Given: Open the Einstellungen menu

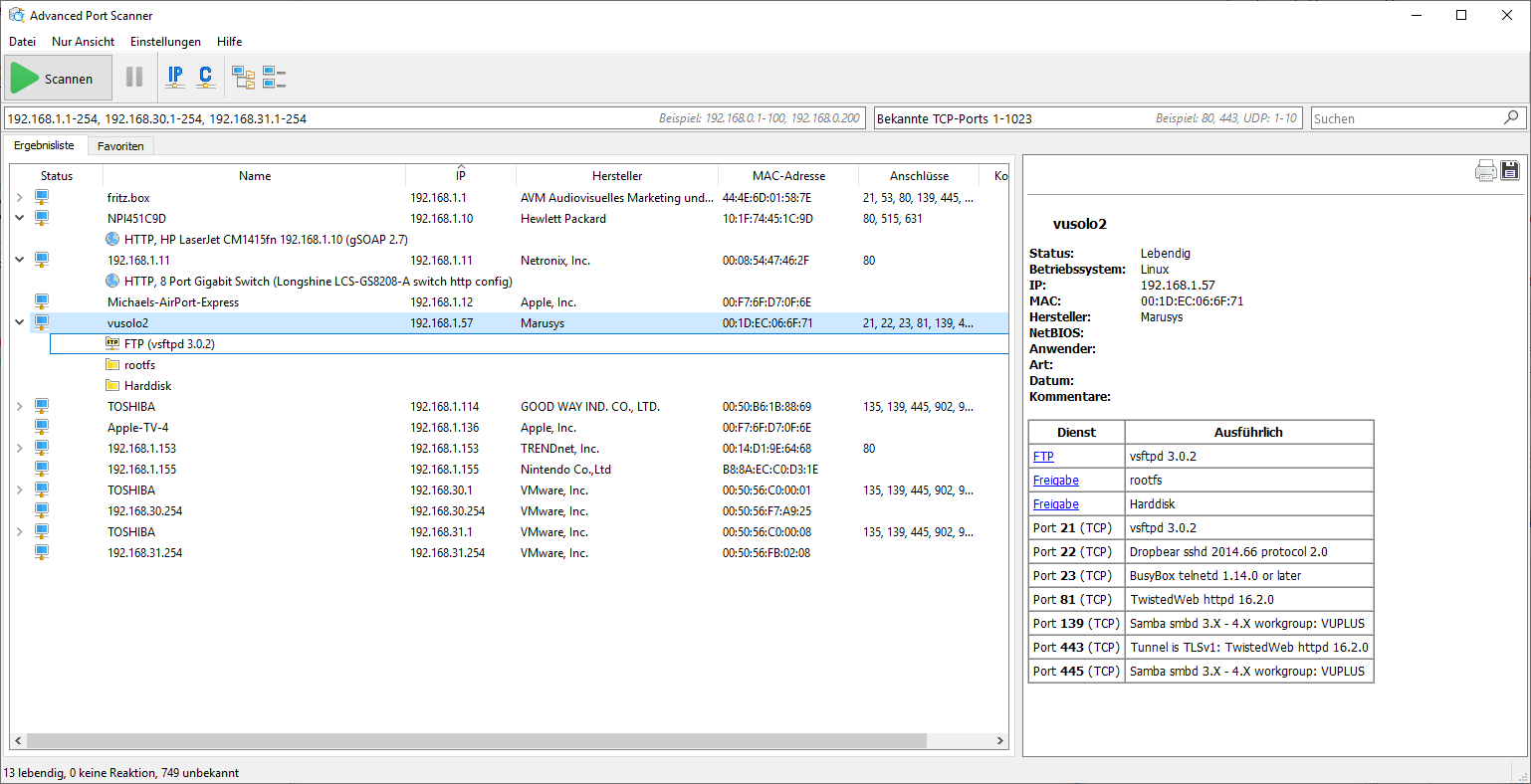Looking at the screenshot, I should (x=165, y=42).
